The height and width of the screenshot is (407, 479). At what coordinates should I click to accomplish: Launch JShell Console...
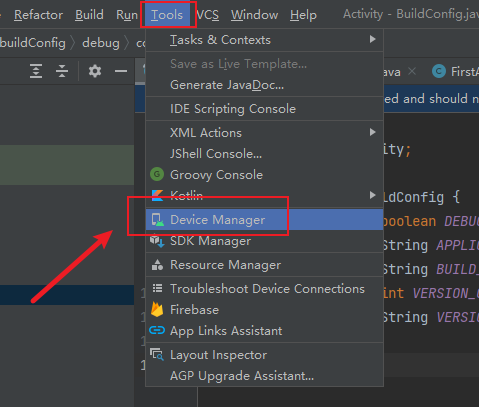264,154
